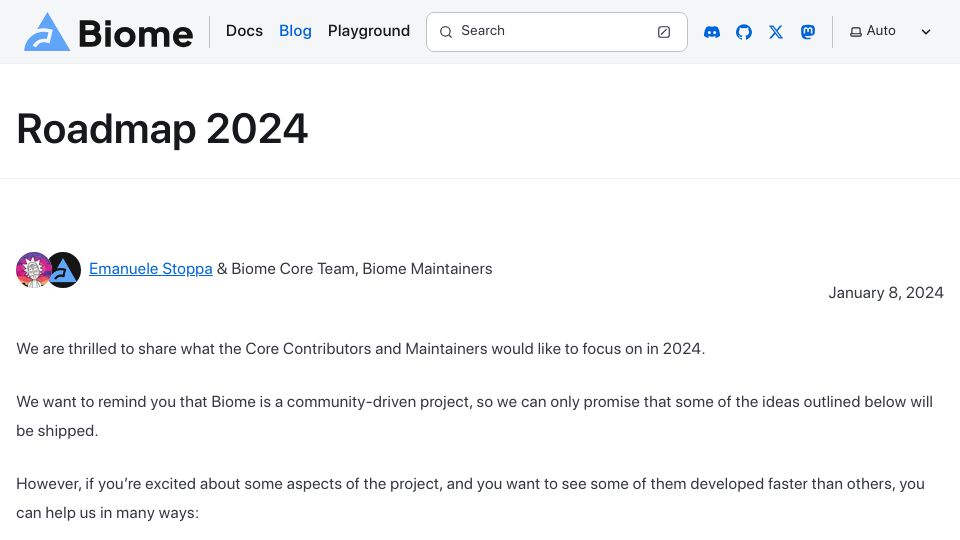The height and width of the screenshot is (540, 960).
Task: Go to the Blog section
Action: pos(295,31)
